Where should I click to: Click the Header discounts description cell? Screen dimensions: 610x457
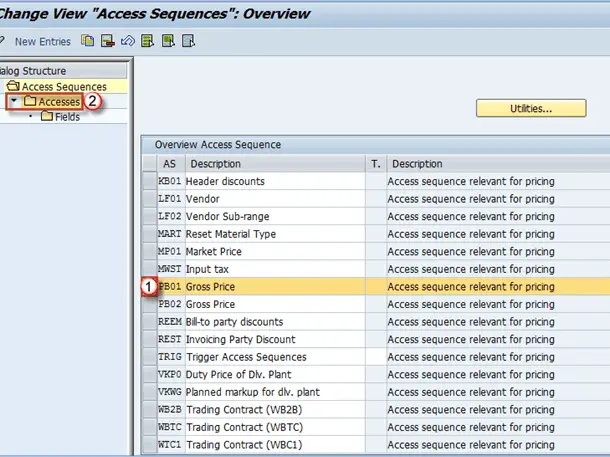pos(275,181)
